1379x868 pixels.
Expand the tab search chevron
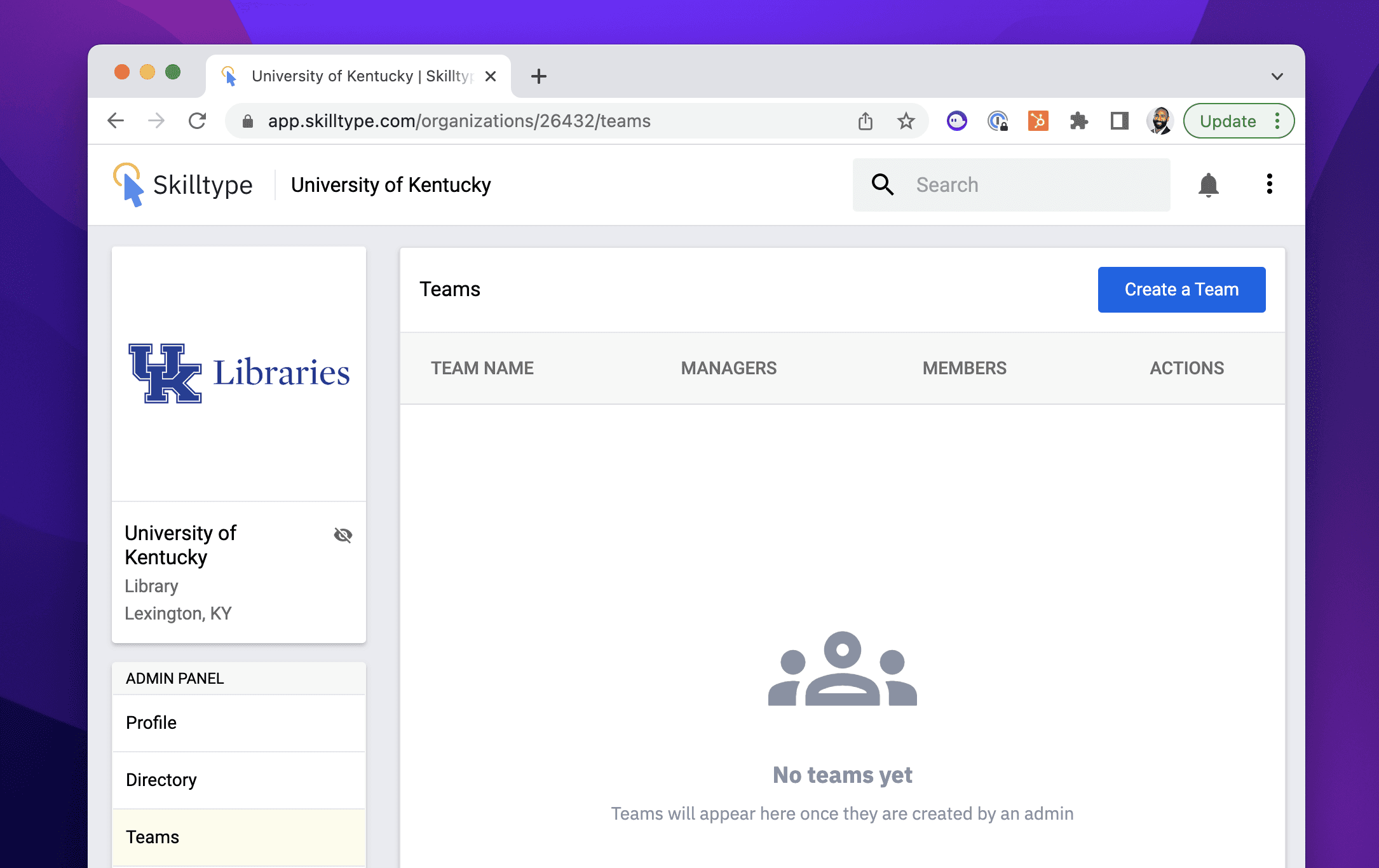click(x=1277, y=76)
